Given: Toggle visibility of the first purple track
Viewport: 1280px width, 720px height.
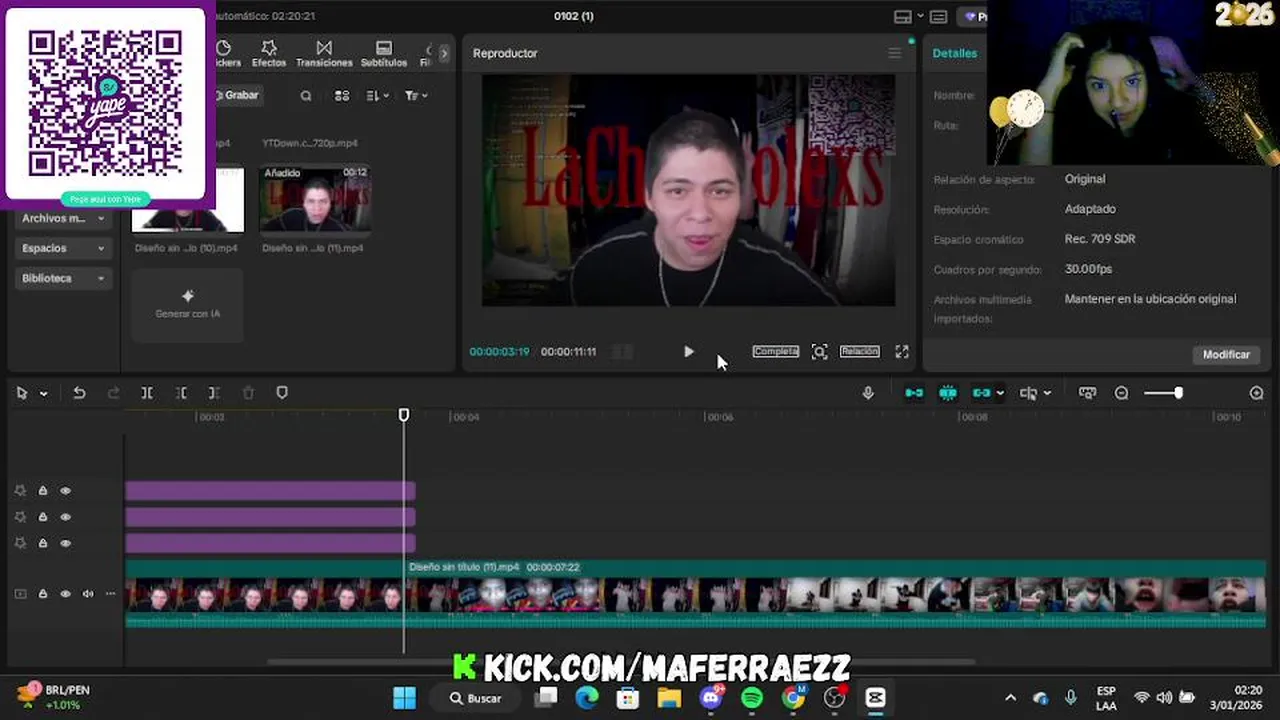Looking at the screenshot, I should [x=65, y=491].
